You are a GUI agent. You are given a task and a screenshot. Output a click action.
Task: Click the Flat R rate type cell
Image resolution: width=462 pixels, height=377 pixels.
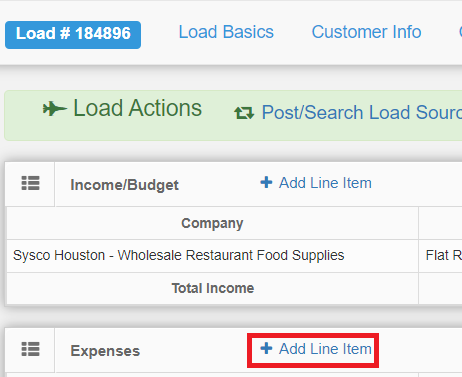pyautogui.click(x=443, y=255)
